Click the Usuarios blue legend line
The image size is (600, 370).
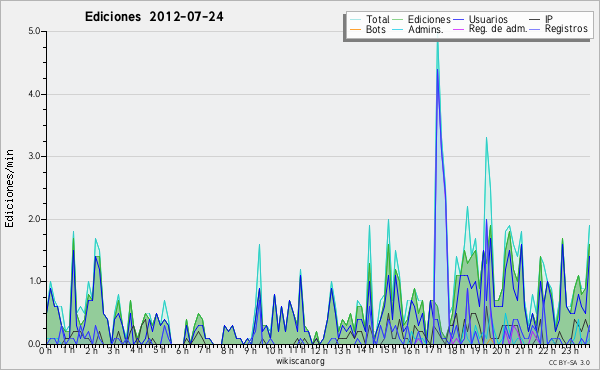coord(459,20)
